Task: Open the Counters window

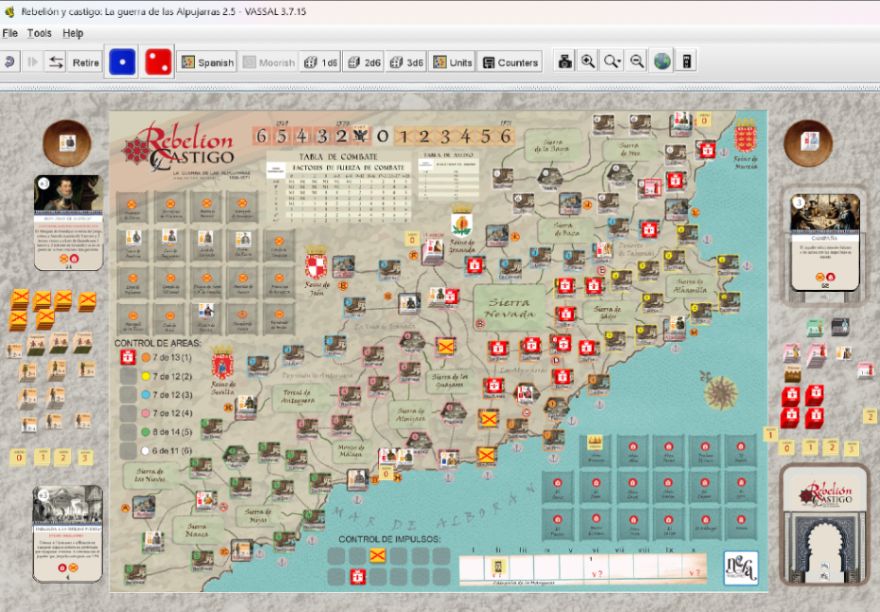Action: pos(511,62)
